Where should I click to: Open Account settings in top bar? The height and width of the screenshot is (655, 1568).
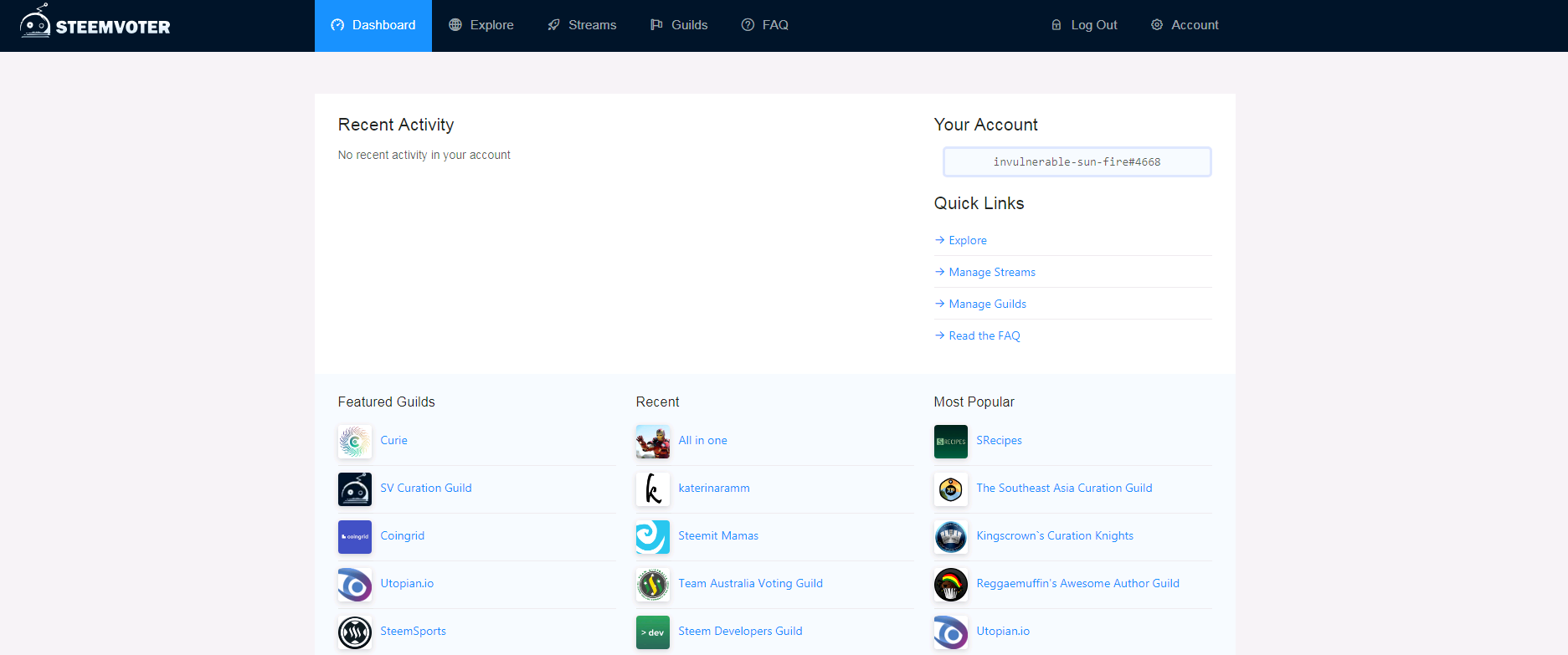(1185, 25)
